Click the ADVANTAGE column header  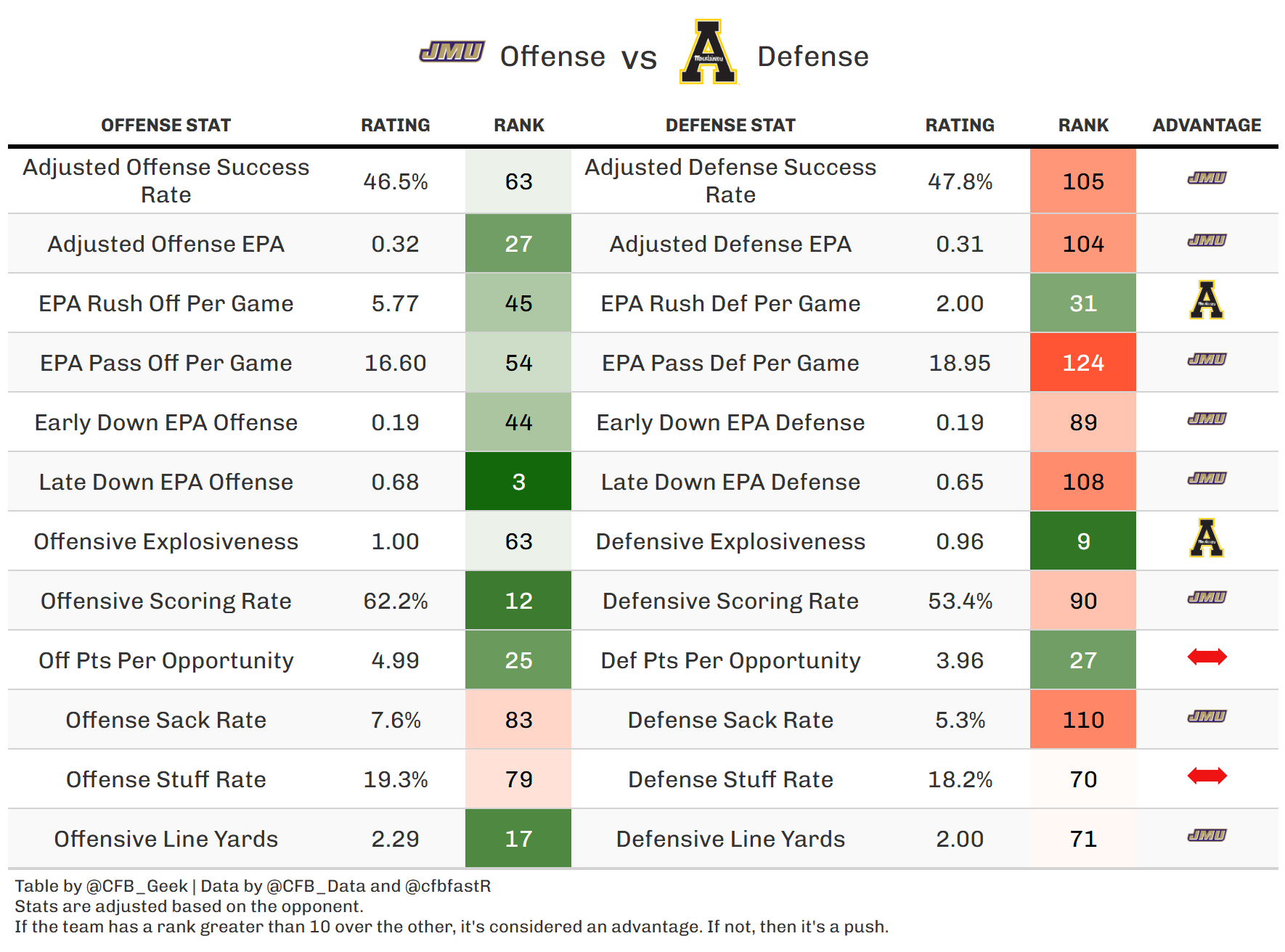(x=1207, y=126)
